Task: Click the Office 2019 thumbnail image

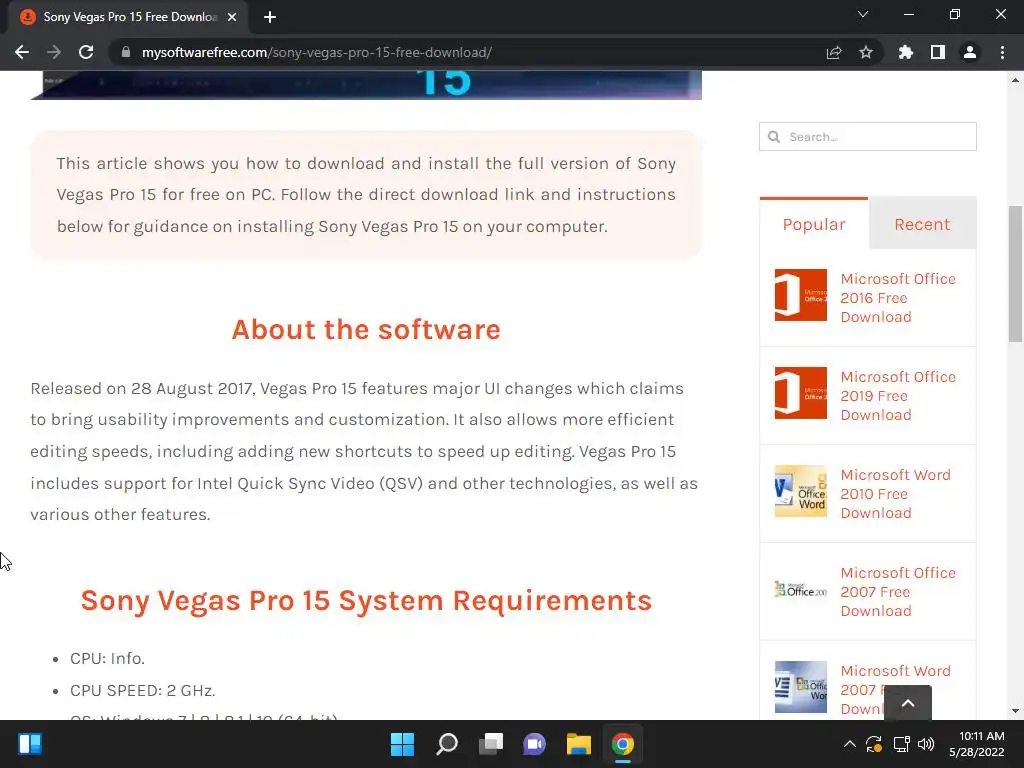Action: pos(801,393)
